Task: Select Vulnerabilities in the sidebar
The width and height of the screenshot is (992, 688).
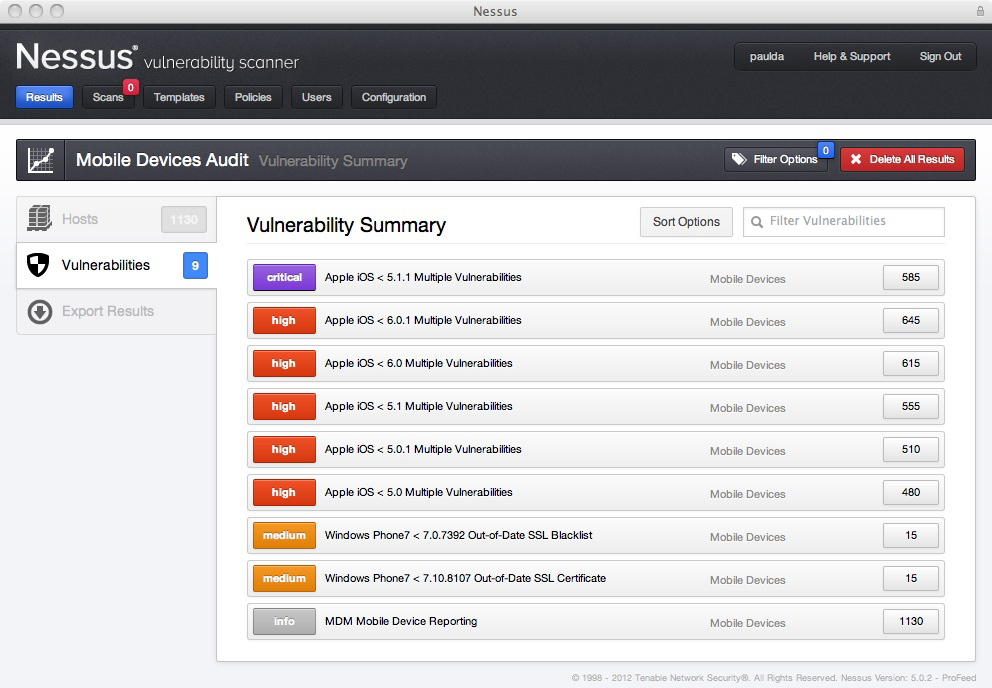Action: [116, 265]
